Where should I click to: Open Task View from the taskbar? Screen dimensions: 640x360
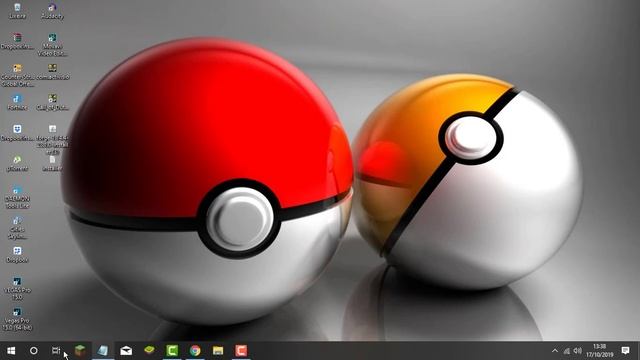(x=56, y=351)
